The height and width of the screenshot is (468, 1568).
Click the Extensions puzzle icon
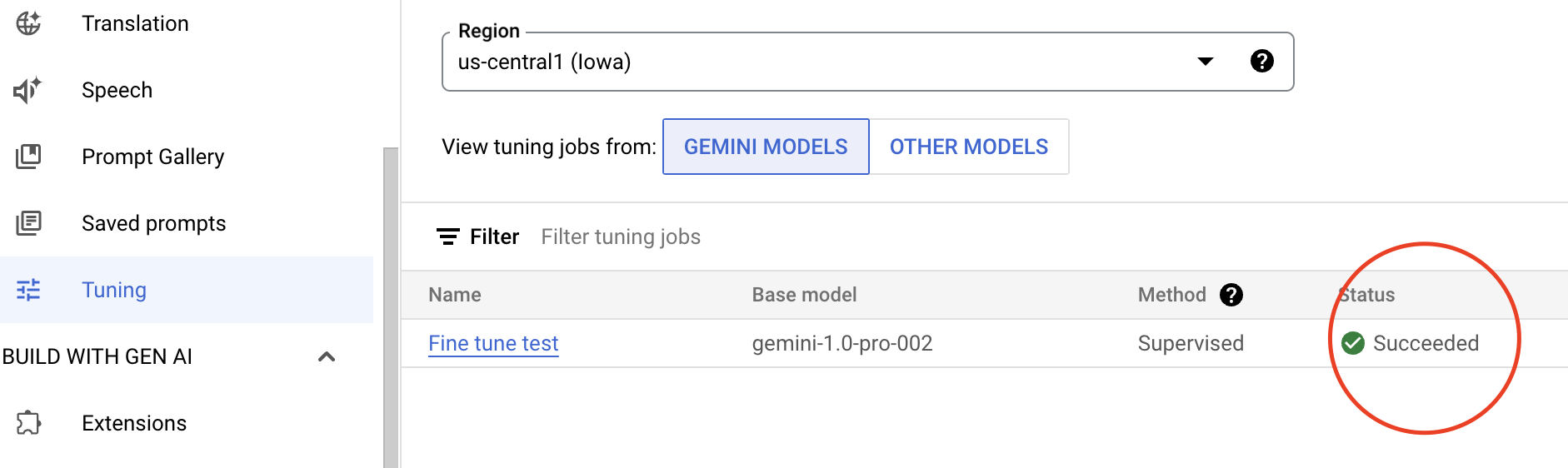pos(28,423)
